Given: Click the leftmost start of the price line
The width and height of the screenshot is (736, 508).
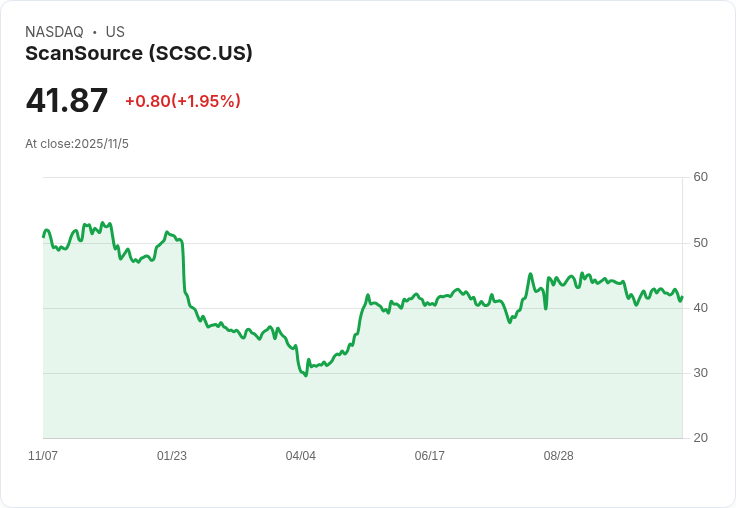Looking at the screenshot, I should click(43, 236).
